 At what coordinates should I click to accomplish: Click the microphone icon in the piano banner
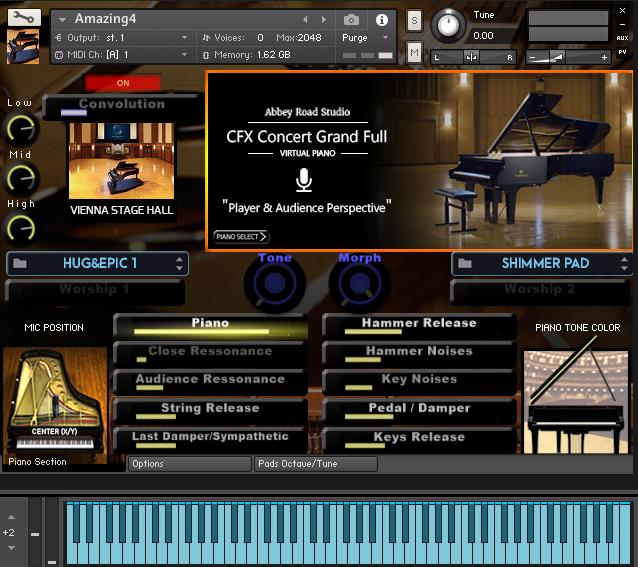click(x=304, y=180)
